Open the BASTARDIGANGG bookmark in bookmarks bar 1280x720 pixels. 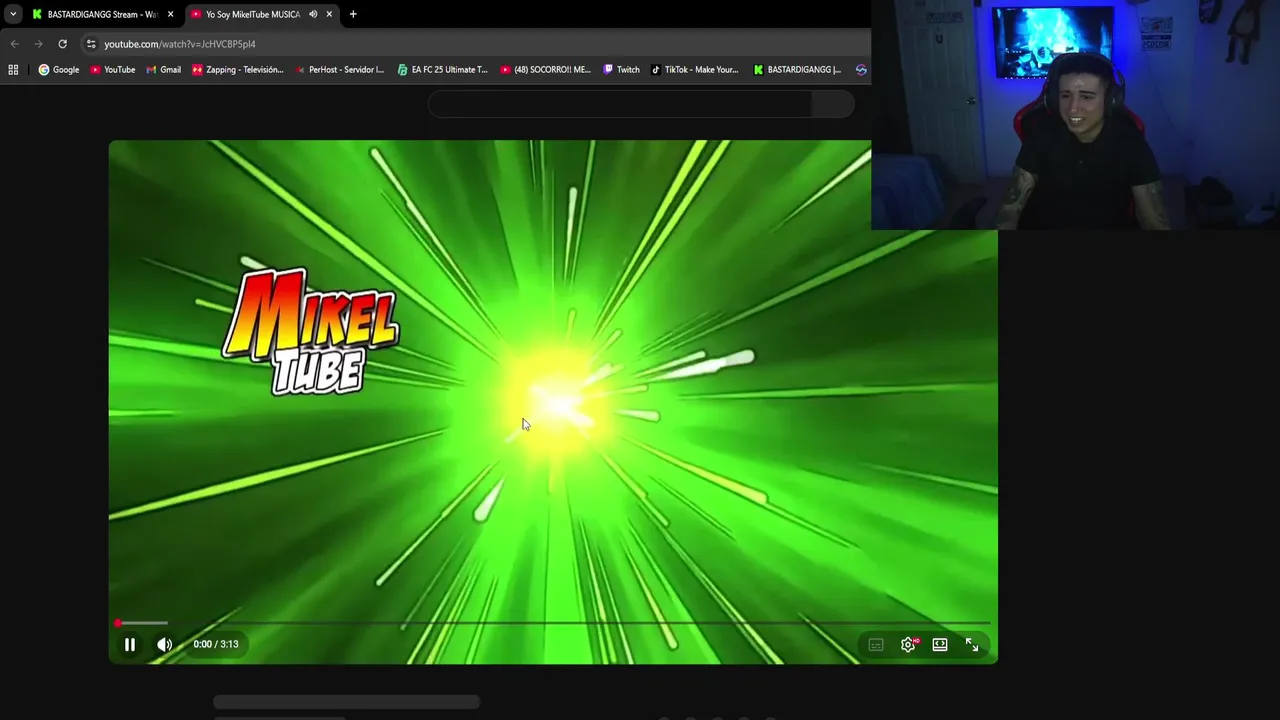797,70
